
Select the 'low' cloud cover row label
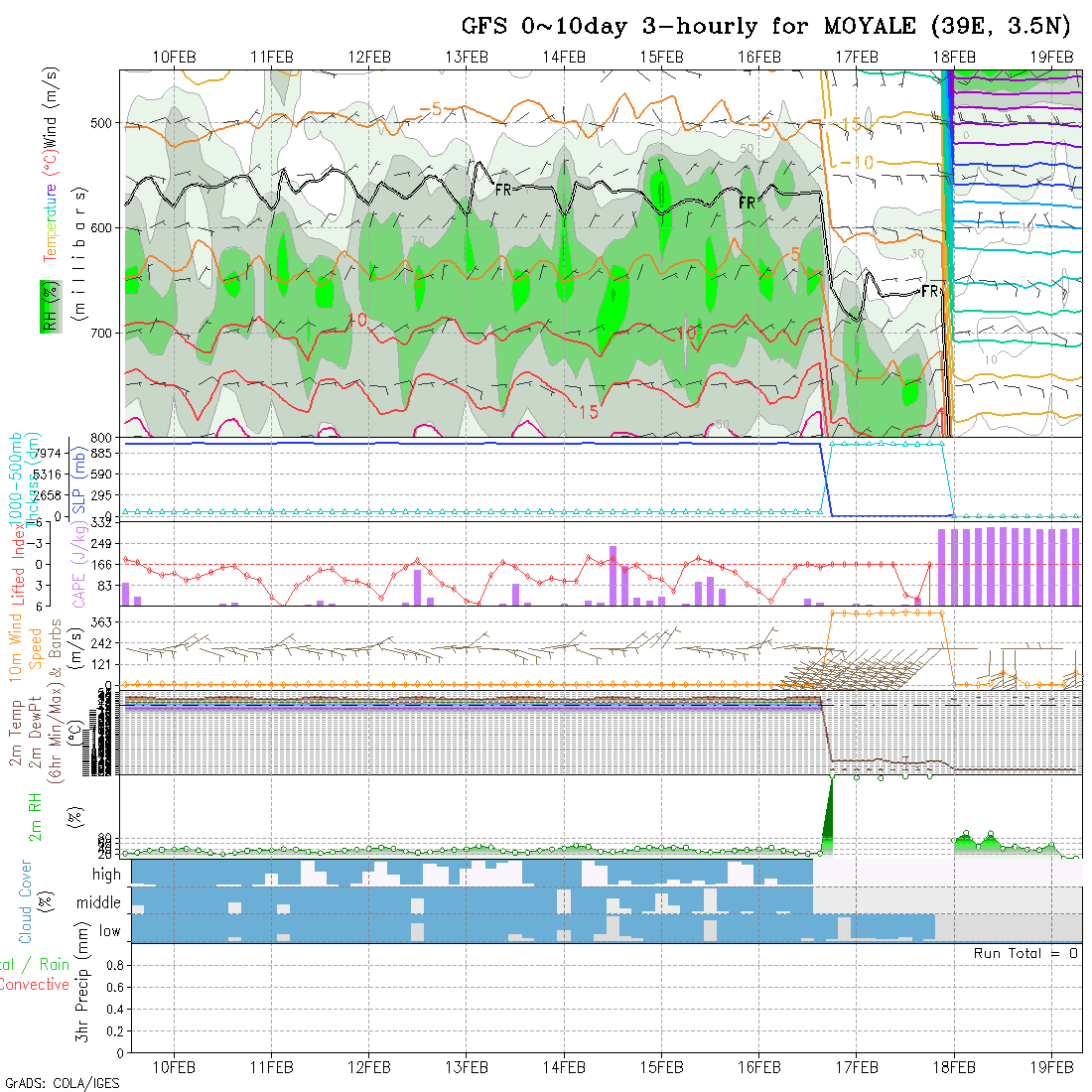pos(109,931)
